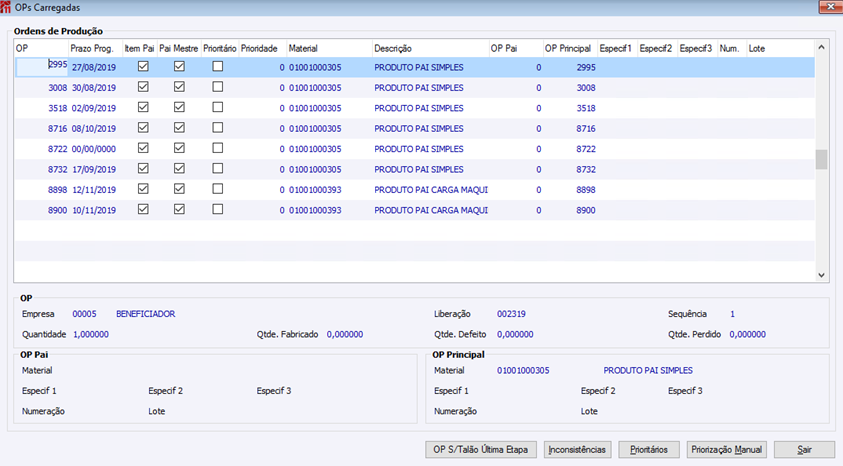Image resolution: width=843 pixels, height=466 pixels.
Task: Close the OPs Carregadas window
Action: coord(830,6)
